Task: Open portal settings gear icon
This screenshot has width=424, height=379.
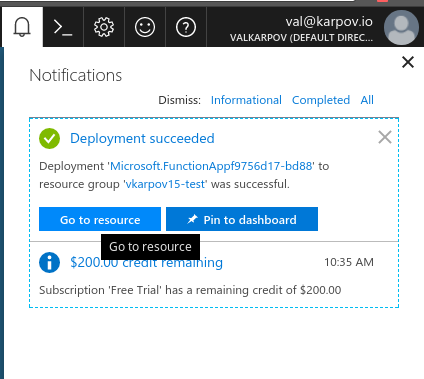Action: point(104,27)
